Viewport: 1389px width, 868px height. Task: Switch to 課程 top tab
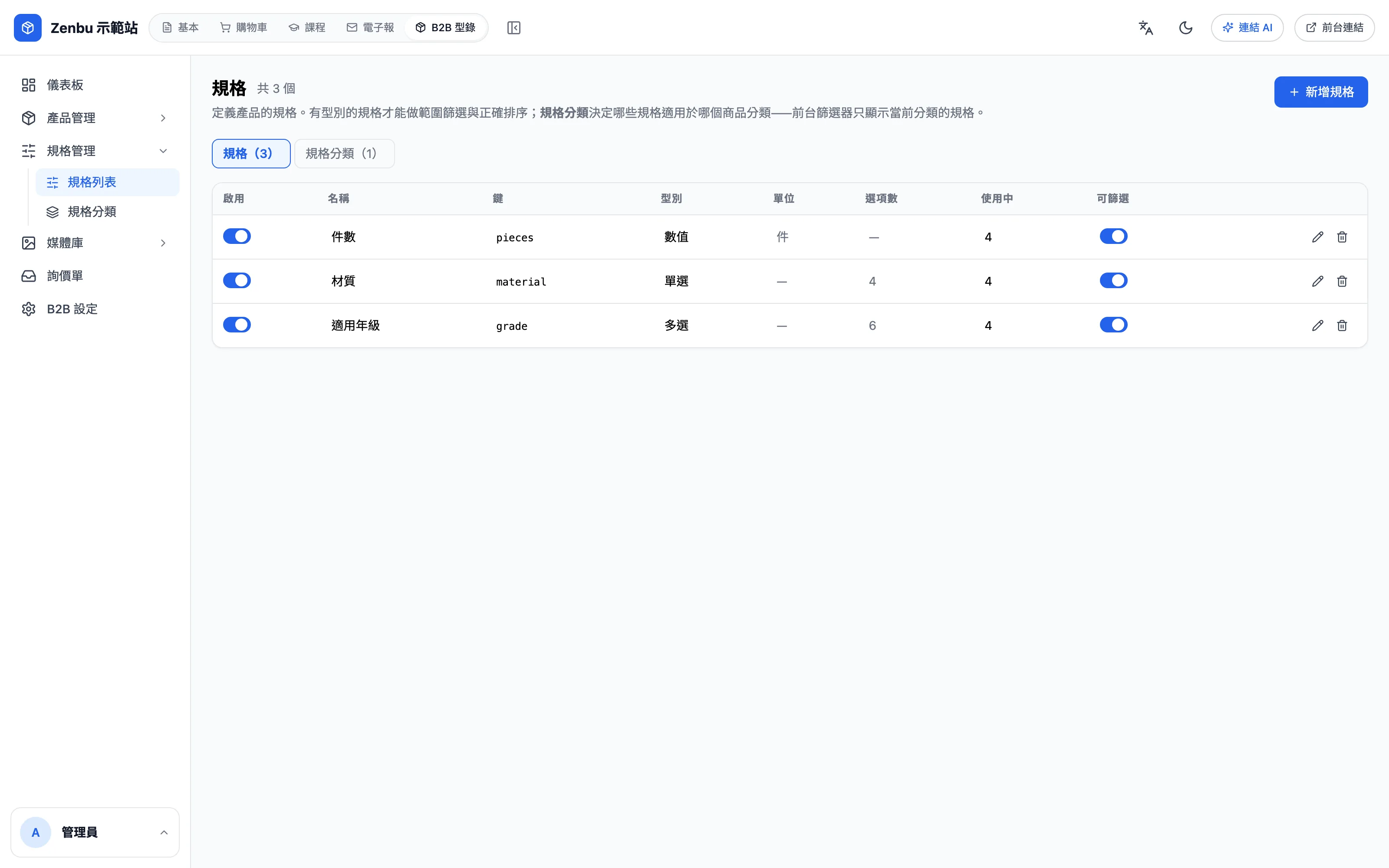pos(306,27)
